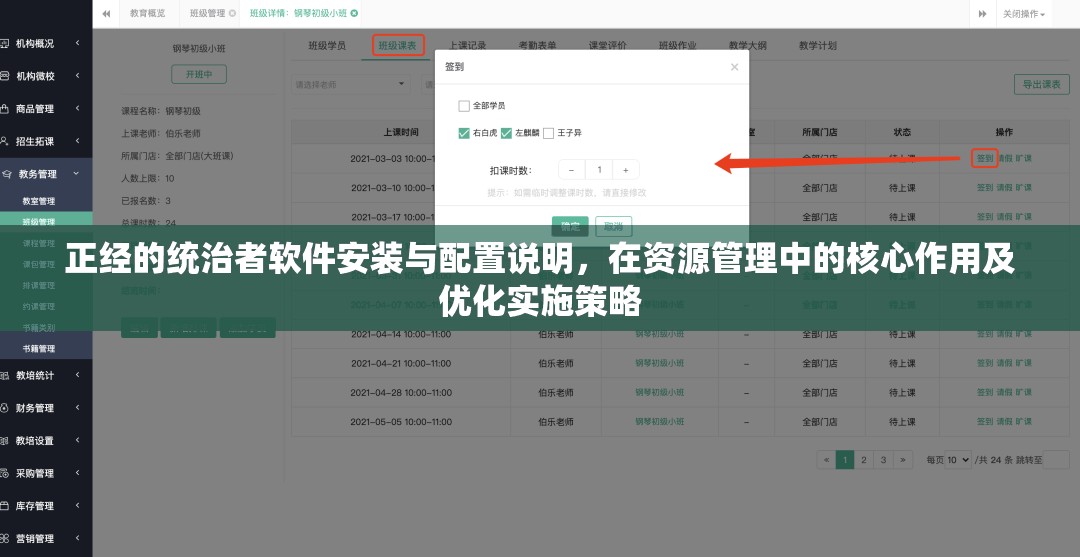The height and width of the screenshot is (557, 1080).
Task: Open 钢琴初级小班 link in 2021-04-28 row
Action: pos(659,392)
